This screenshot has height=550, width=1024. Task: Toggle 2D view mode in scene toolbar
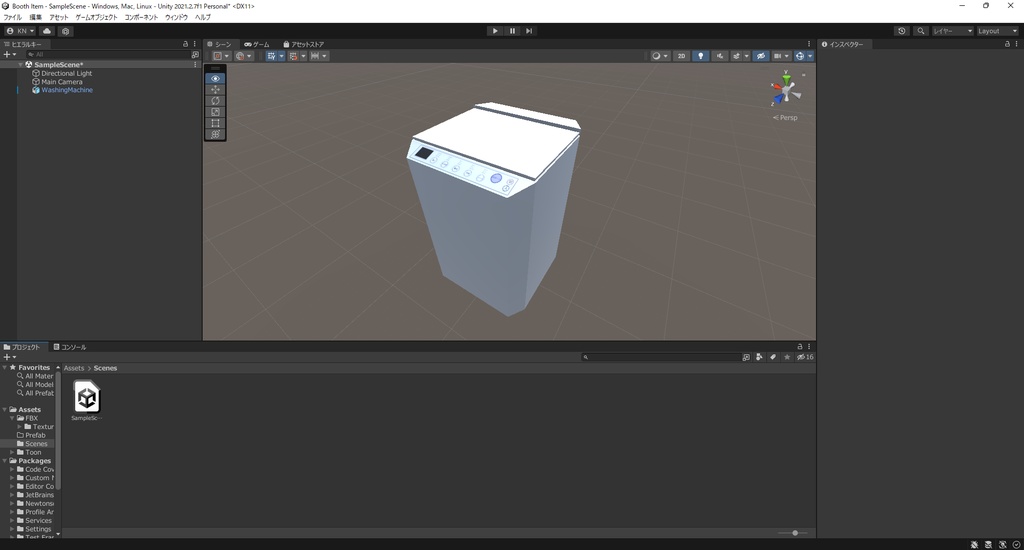pyautogui.click(x=681, y=56)
